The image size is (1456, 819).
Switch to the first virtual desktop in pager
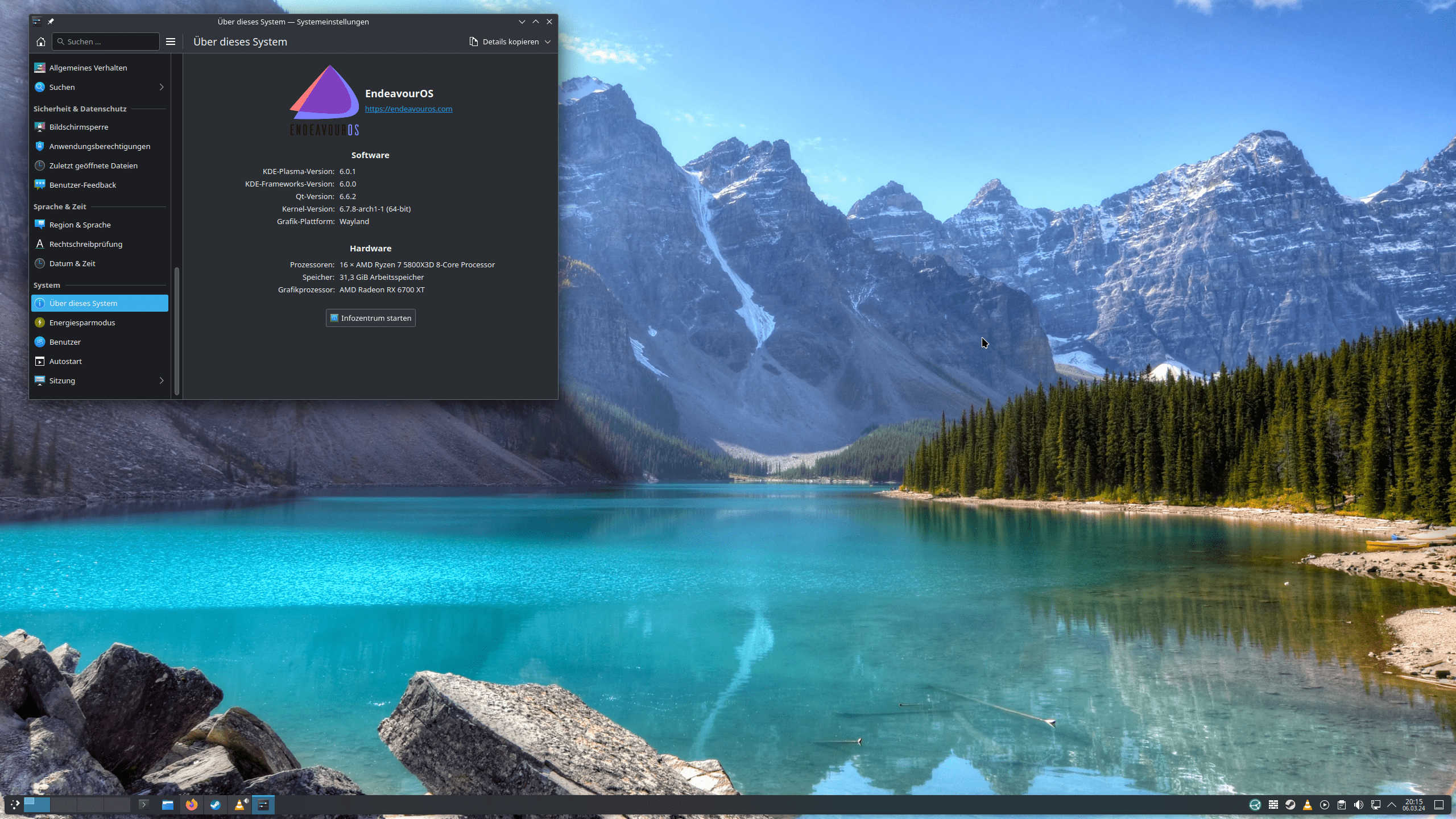click(37, 804)
